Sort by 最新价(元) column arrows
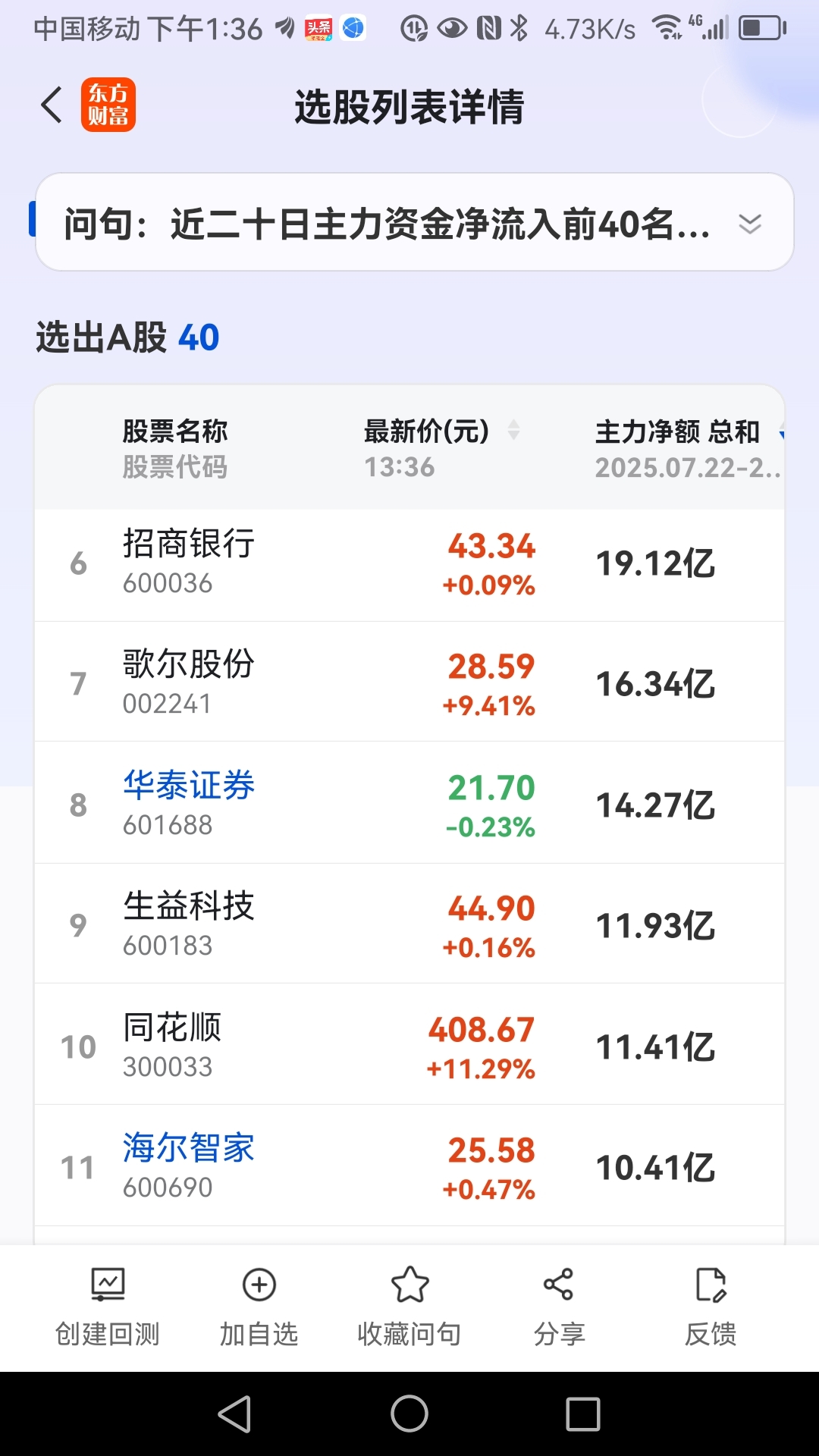Image resolution: width=819 pixels, height=1456 pixels. [x=513, y=430]
